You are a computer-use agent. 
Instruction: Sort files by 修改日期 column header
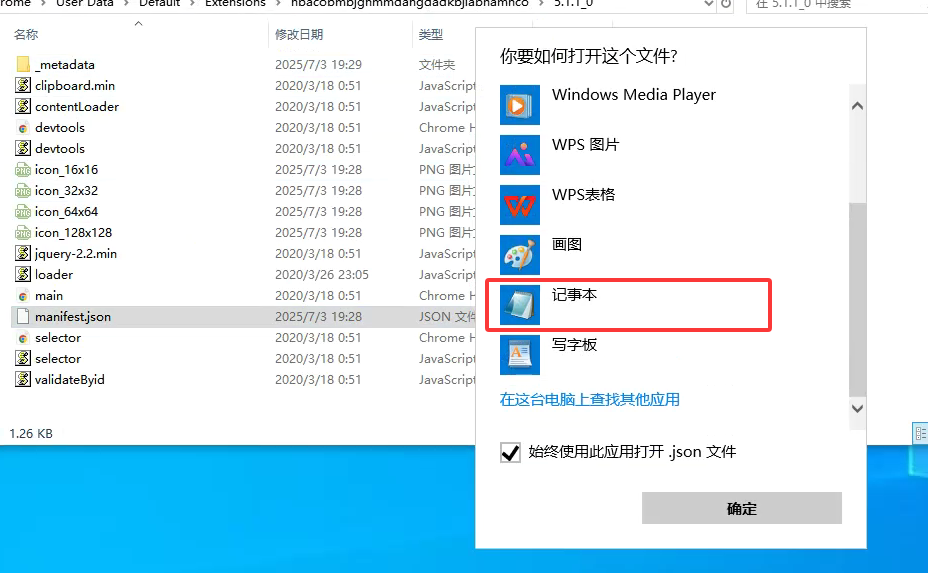point(299,34)
